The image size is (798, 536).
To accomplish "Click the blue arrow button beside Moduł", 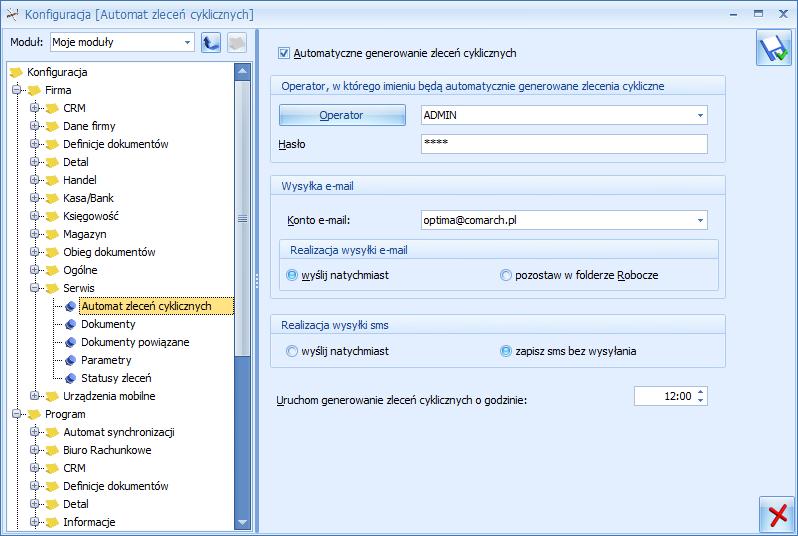I will point(211,42).
